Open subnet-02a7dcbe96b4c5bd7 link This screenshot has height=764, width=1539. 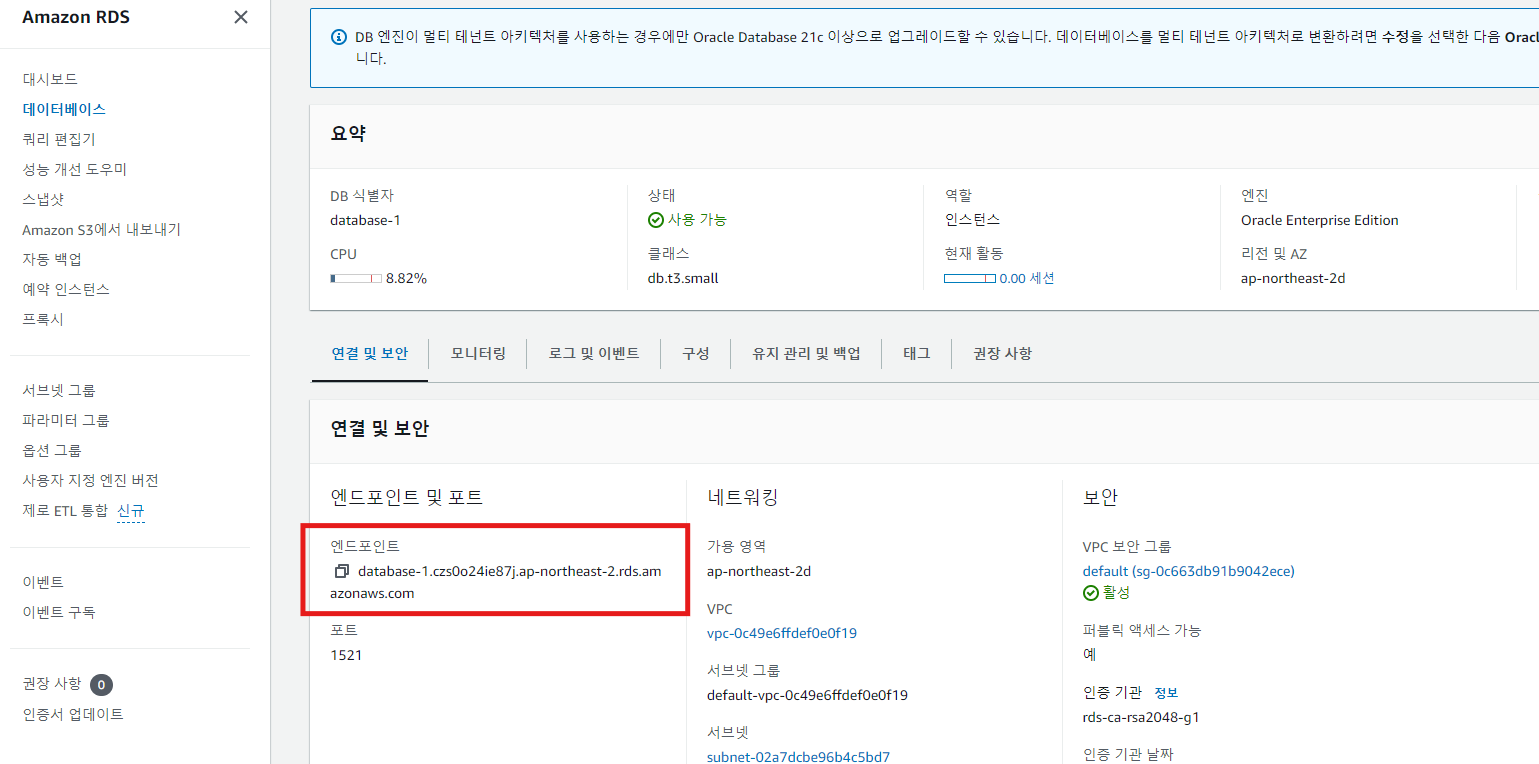pyautogui.click(x=798, y=757)
